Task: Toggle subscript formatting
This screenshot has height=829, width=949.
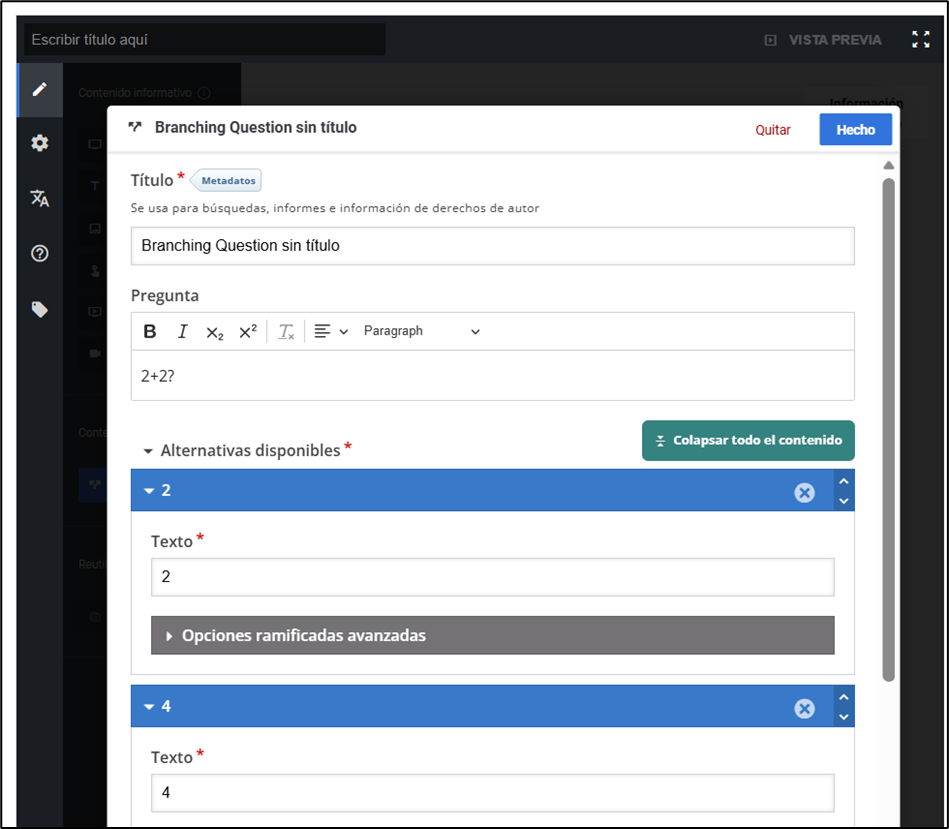Action: coord(215,332)
